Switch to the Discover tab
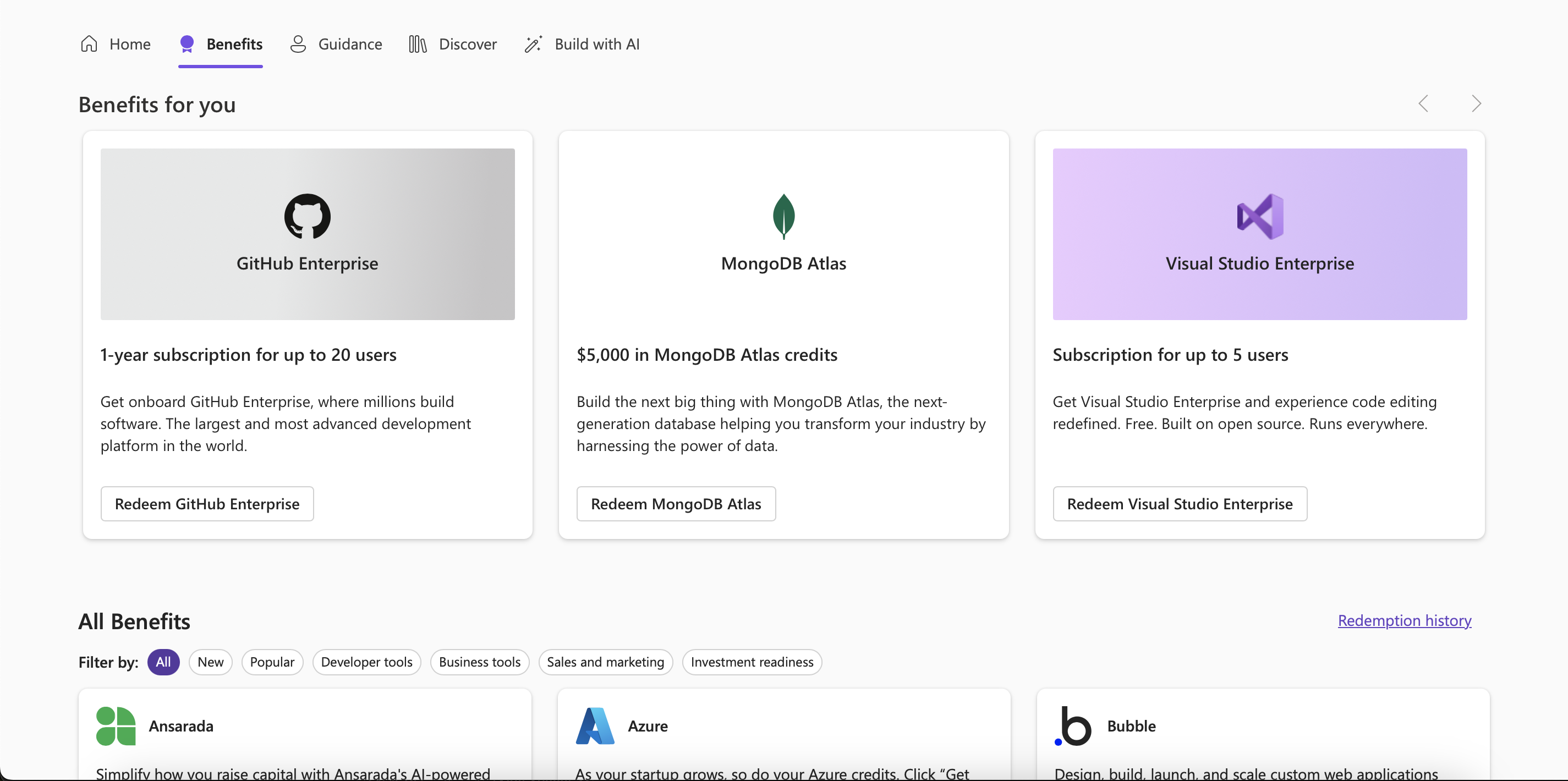This screenshot has width=1568, height=781. [x=453, y=44]
